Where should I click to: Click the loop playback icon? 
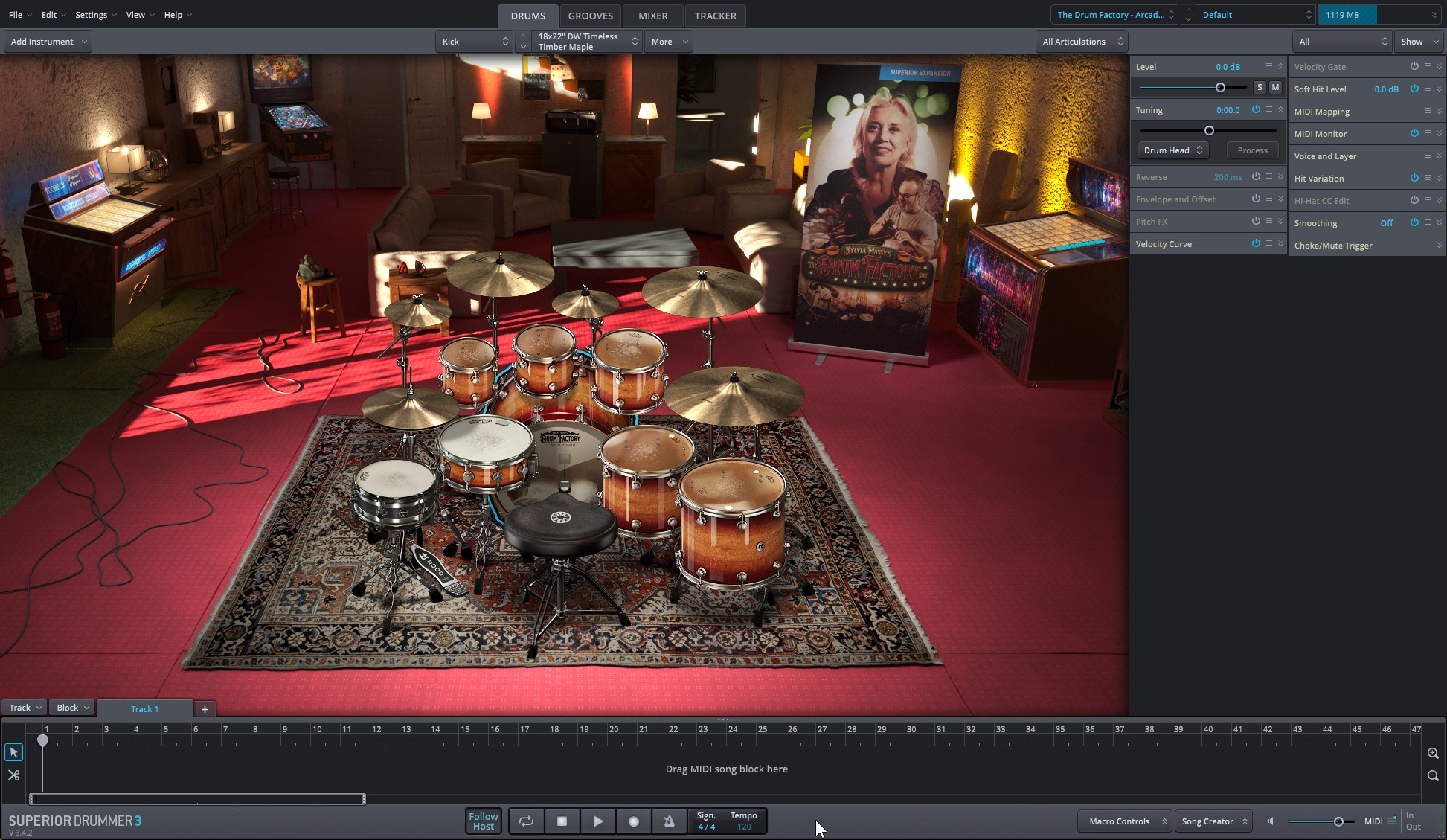(x=526, y=821)
